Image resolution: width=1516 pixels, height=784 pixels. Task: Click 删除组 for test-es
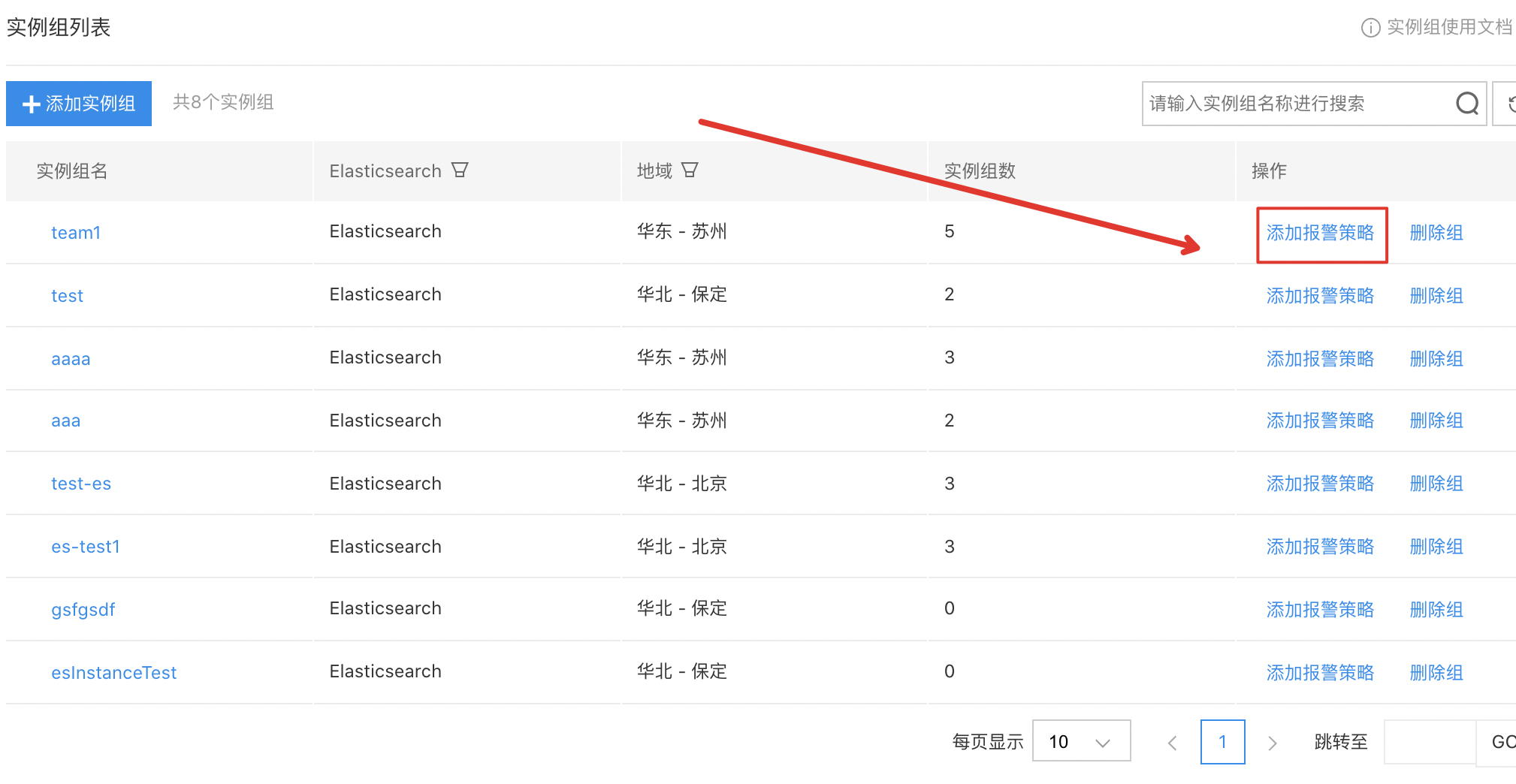(x=1436, y=484)
